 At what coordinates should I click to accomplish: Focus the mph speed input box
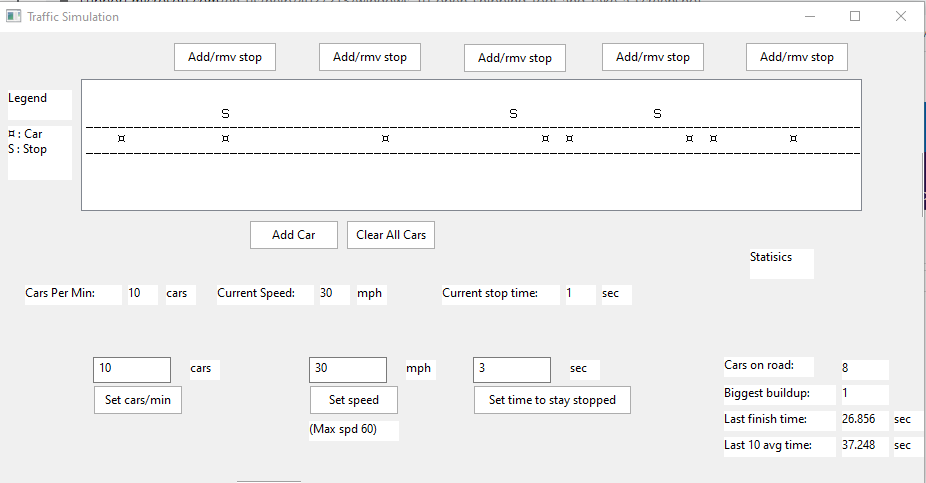[x=348, y=369]
